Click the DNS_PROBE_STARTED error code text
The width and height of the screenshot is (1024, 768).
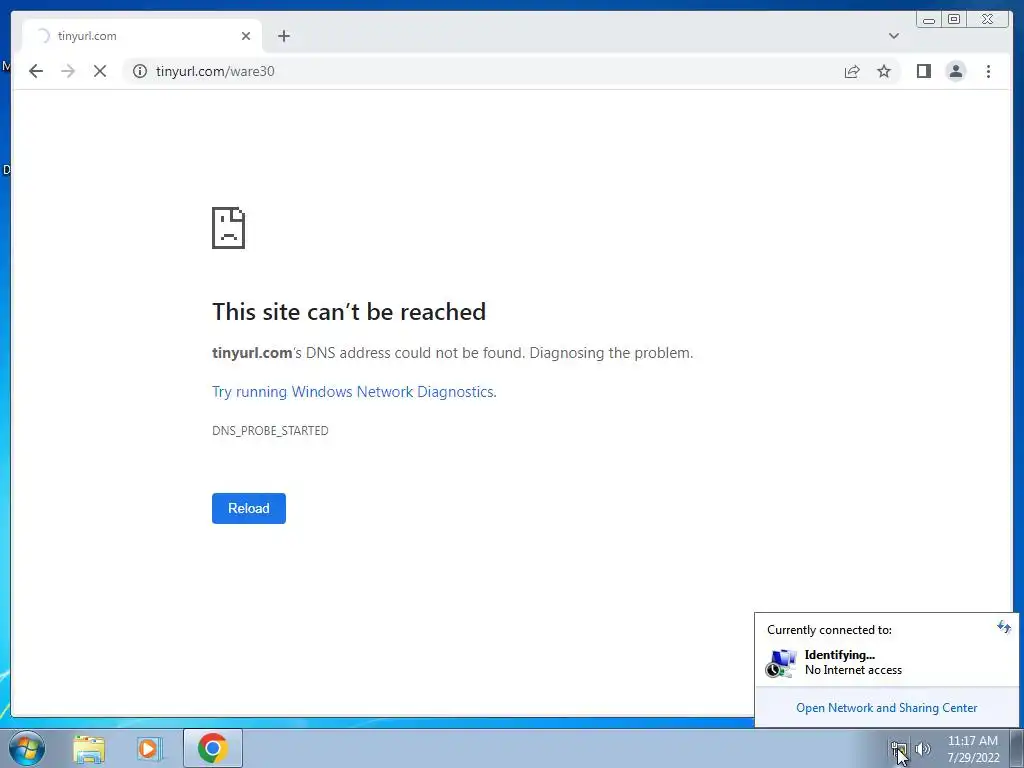[x=270, y=430]
